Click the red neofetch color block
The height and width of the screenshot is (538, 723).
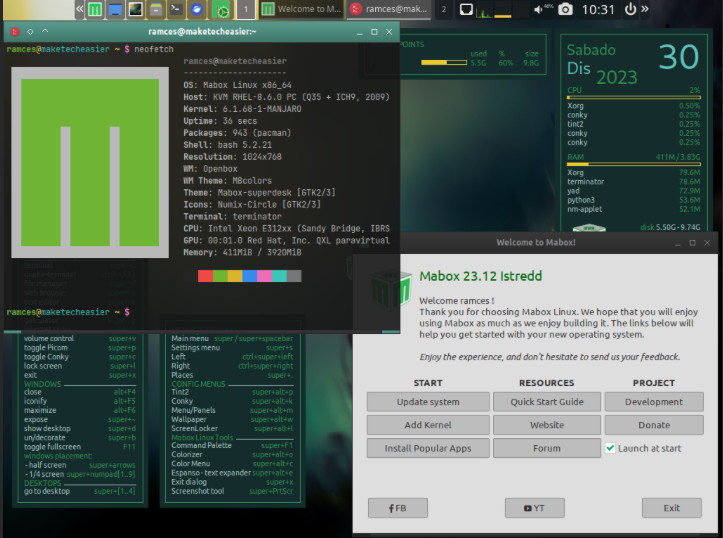pos(205,276)
